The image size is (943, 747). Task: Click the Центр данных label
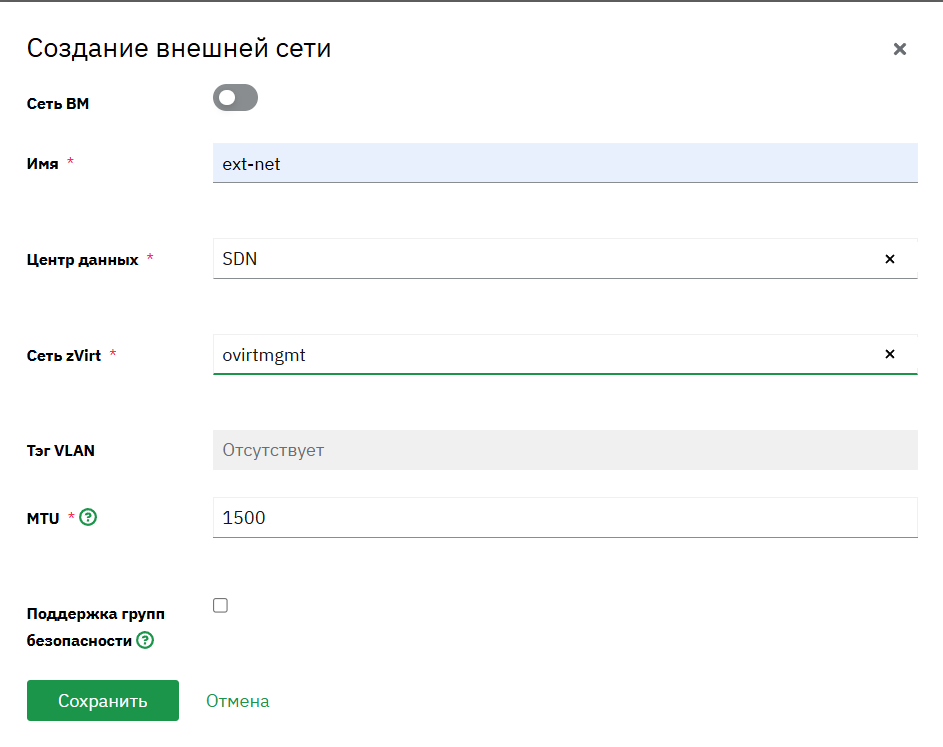(x=82, y=260)
